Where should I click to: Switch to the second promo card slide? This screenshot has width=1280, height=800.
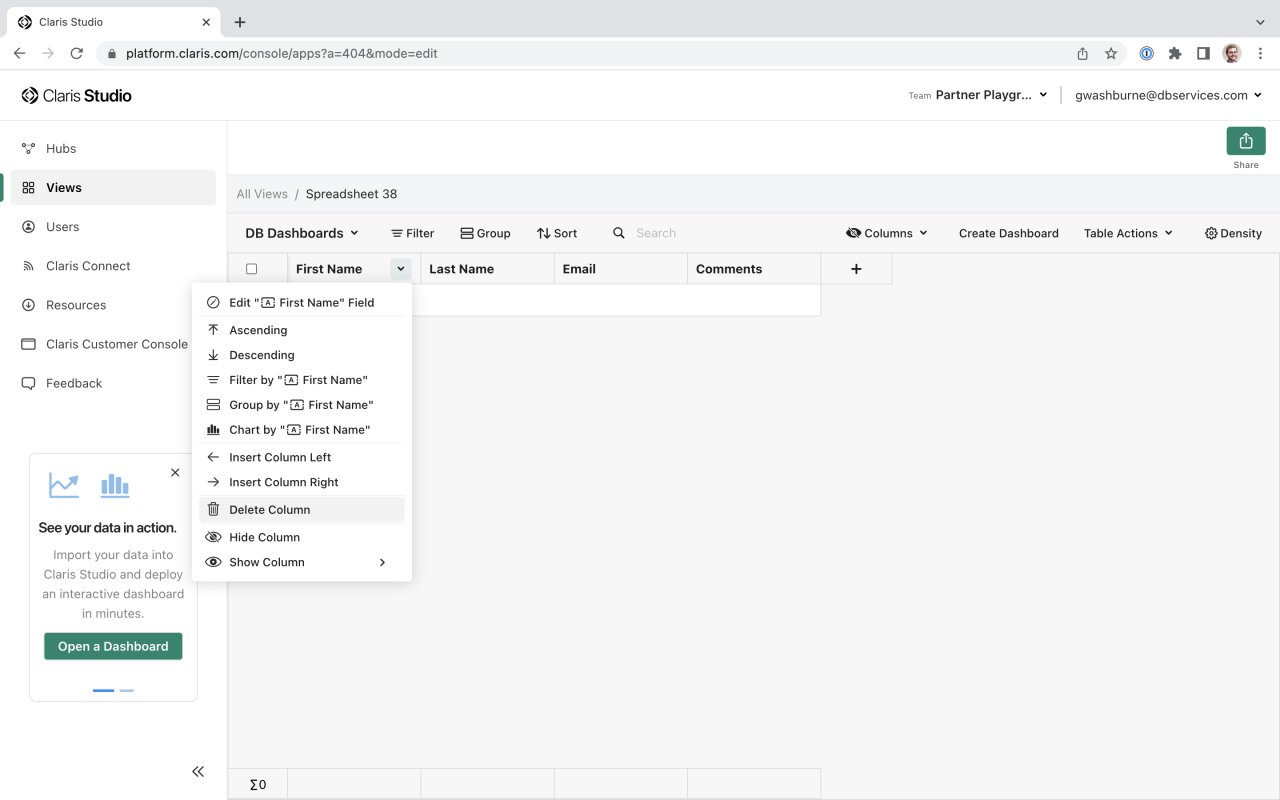point(127,690)
